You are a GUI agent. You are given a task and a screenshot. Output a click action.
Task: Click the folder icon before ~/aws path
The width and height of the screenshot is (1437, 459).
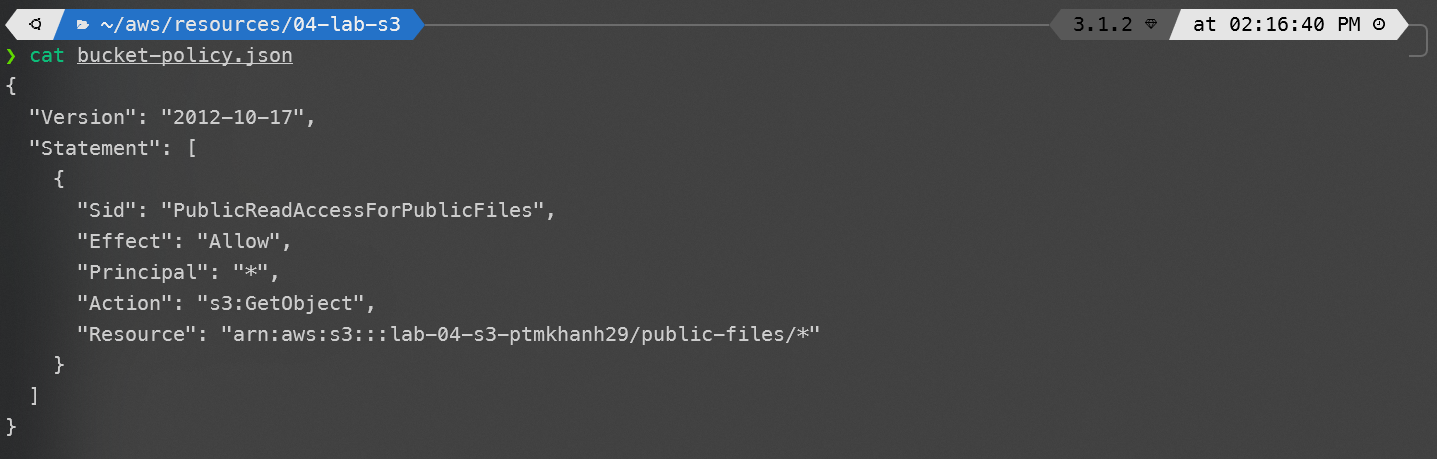coord(82,25)
